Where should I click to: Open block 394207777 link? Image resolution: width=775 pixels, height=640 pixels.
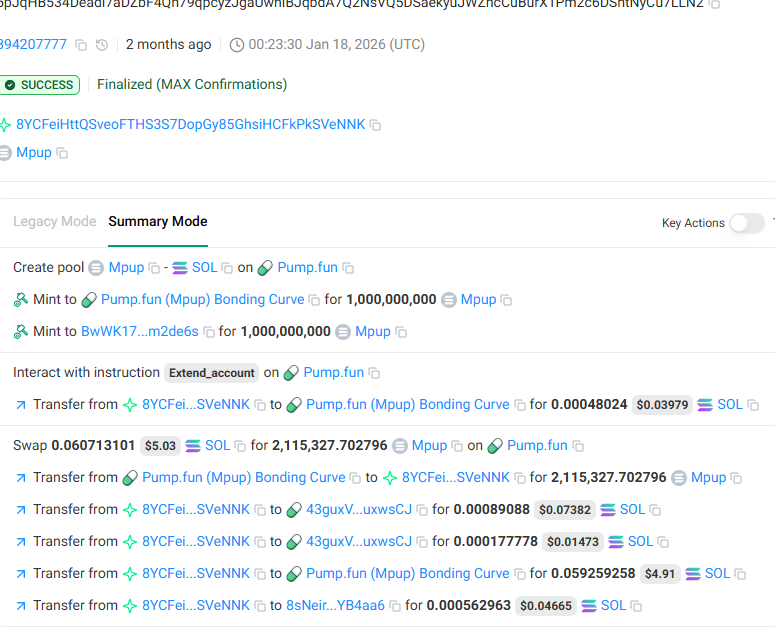click(33, 44)
